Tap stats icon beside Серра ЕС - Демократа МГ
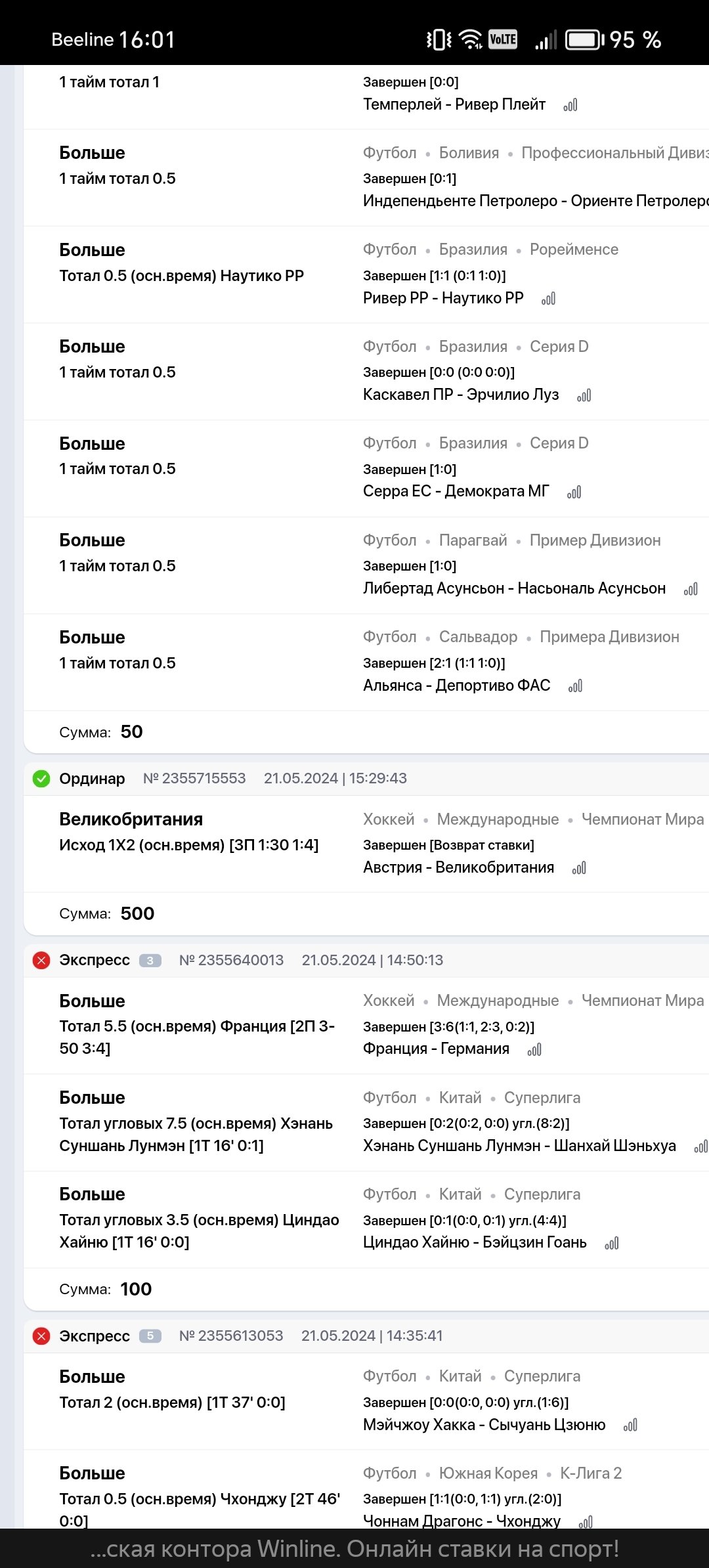The image size is (709, 1568). click(574, 492)
